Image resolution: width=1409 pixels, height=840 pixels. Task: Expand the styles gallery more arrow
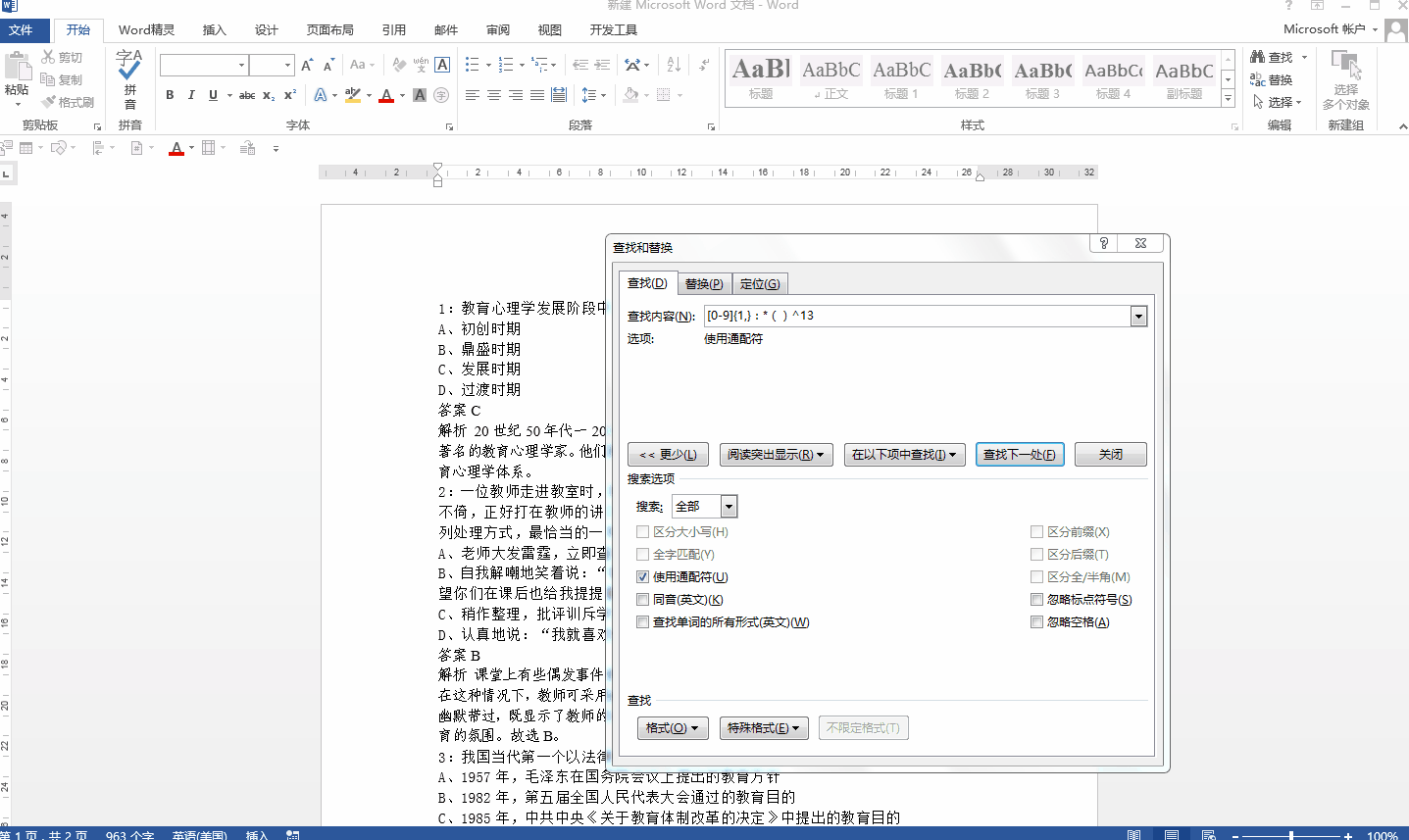click(x=1228, y=98)
